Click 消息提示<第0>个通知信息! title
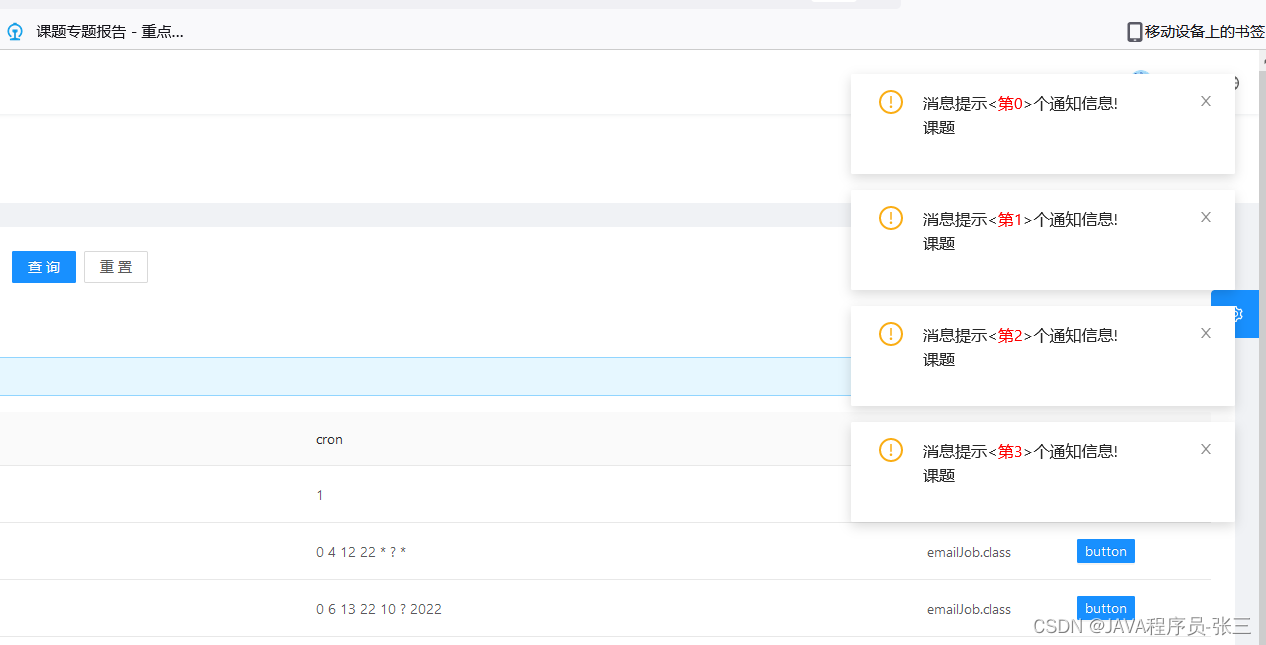 coord(1020,103)
